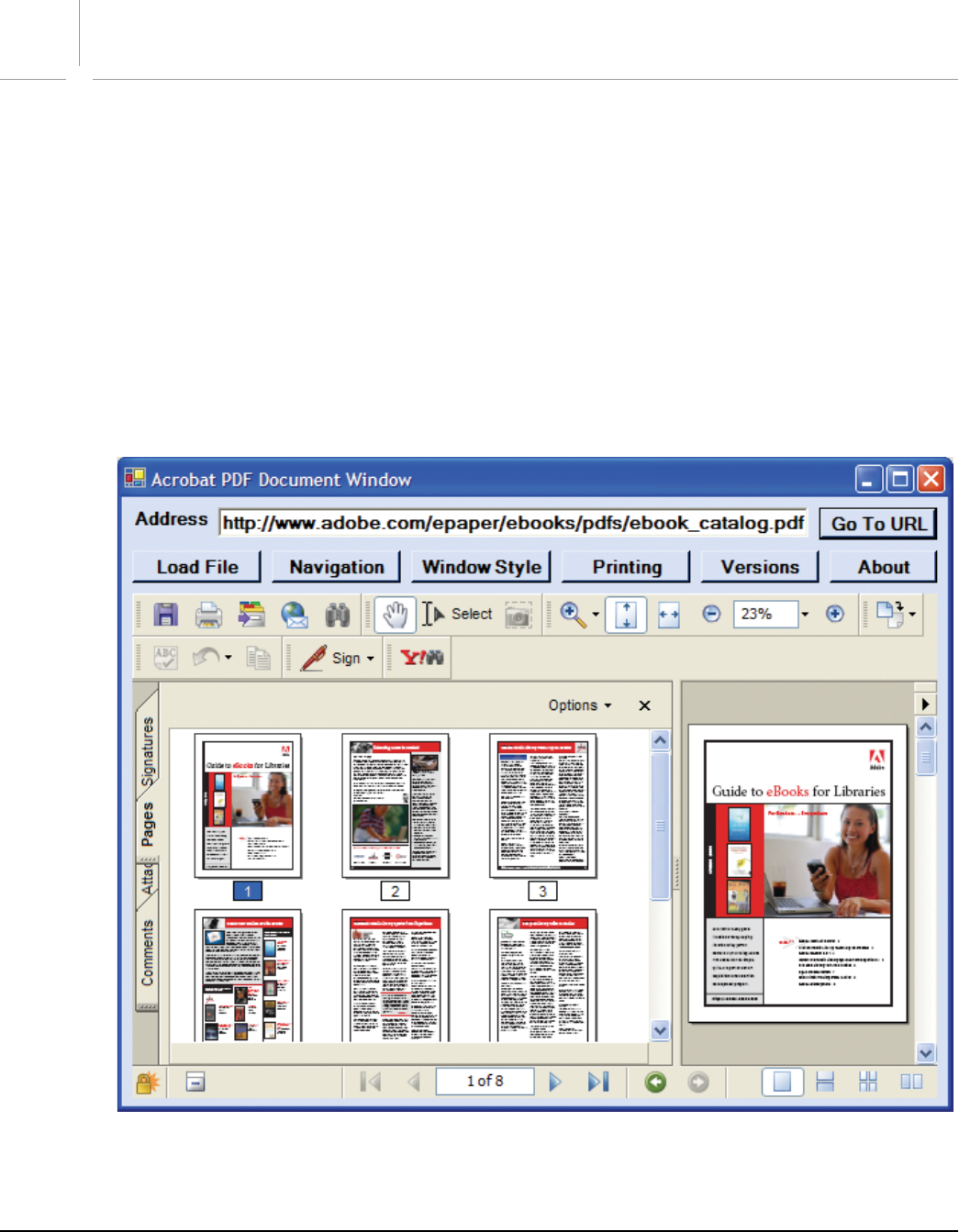
Task: Click the Undo arrow icon
Action: [x=206, y=658]
